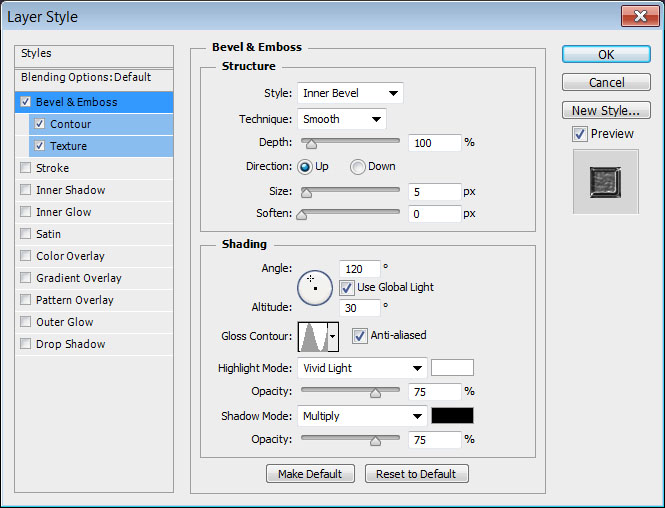Select the Down direction radio button

[357, 167]
